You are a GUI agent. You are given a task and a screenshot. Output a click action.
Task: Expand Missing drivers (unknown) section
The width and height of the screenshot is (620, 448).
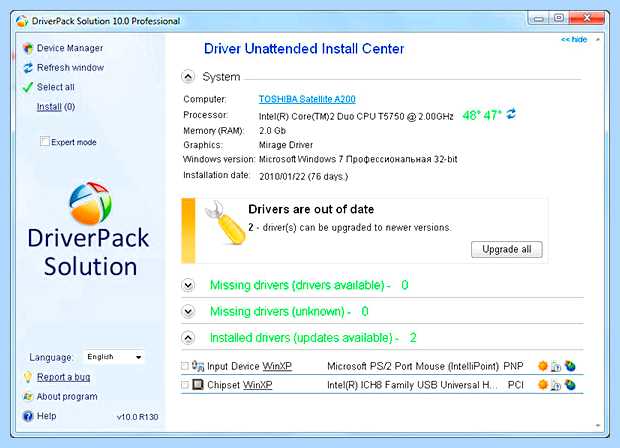(188, 312)
